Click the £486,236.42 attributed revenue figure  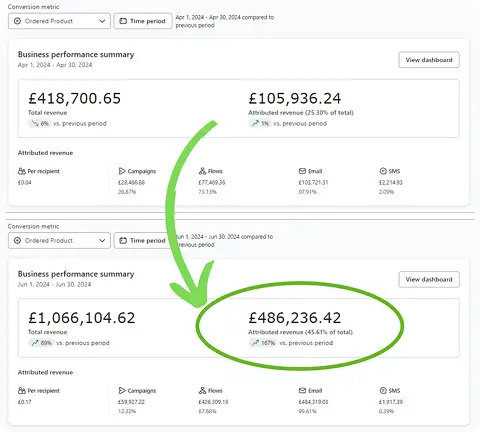[x=295, y=317]
